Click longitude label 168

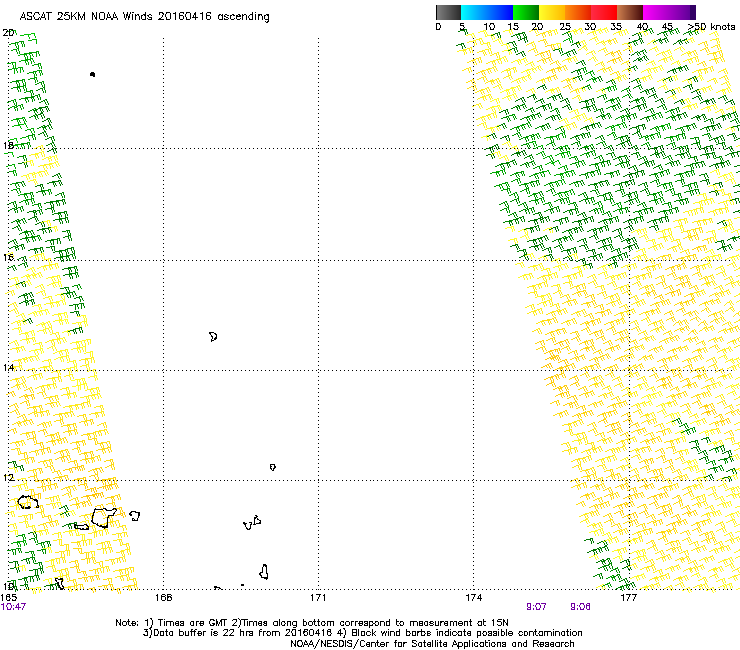click(163, 598)
